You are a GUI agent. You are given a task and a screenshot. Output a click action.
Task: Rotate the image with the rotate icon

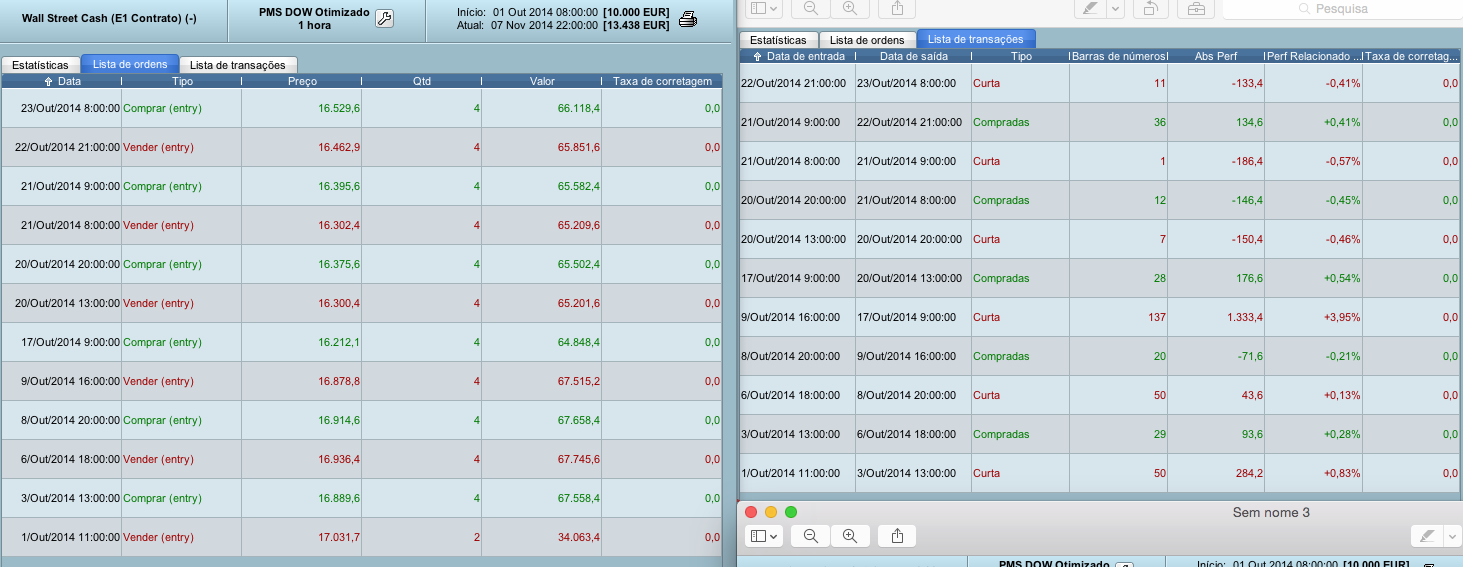(1151, 8)
